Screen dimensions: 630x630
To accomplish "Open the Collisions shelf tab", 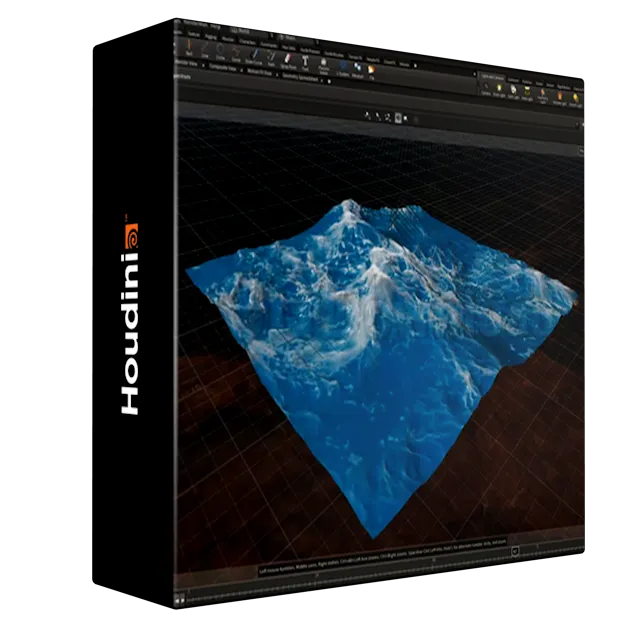I will click(x=513, y=80).
